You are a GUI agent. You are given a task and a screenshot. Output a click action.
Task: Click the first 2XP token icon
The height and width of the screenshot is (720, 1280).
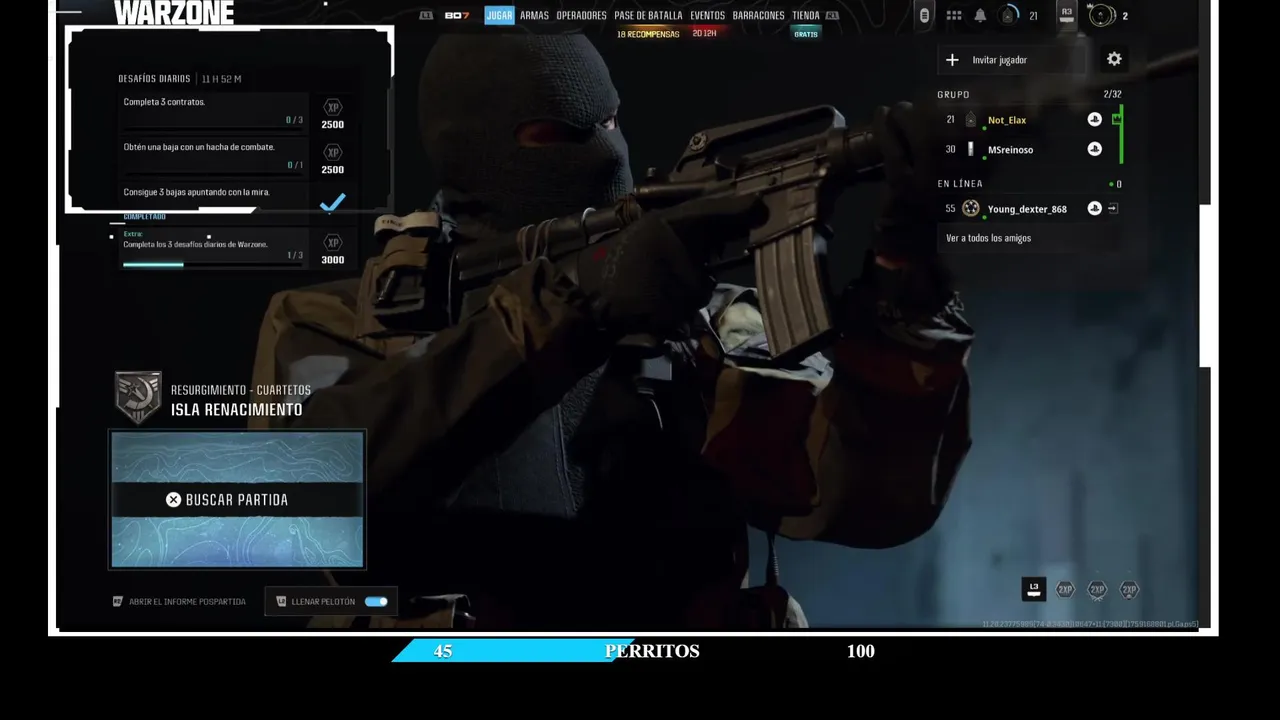point(1065,590)
